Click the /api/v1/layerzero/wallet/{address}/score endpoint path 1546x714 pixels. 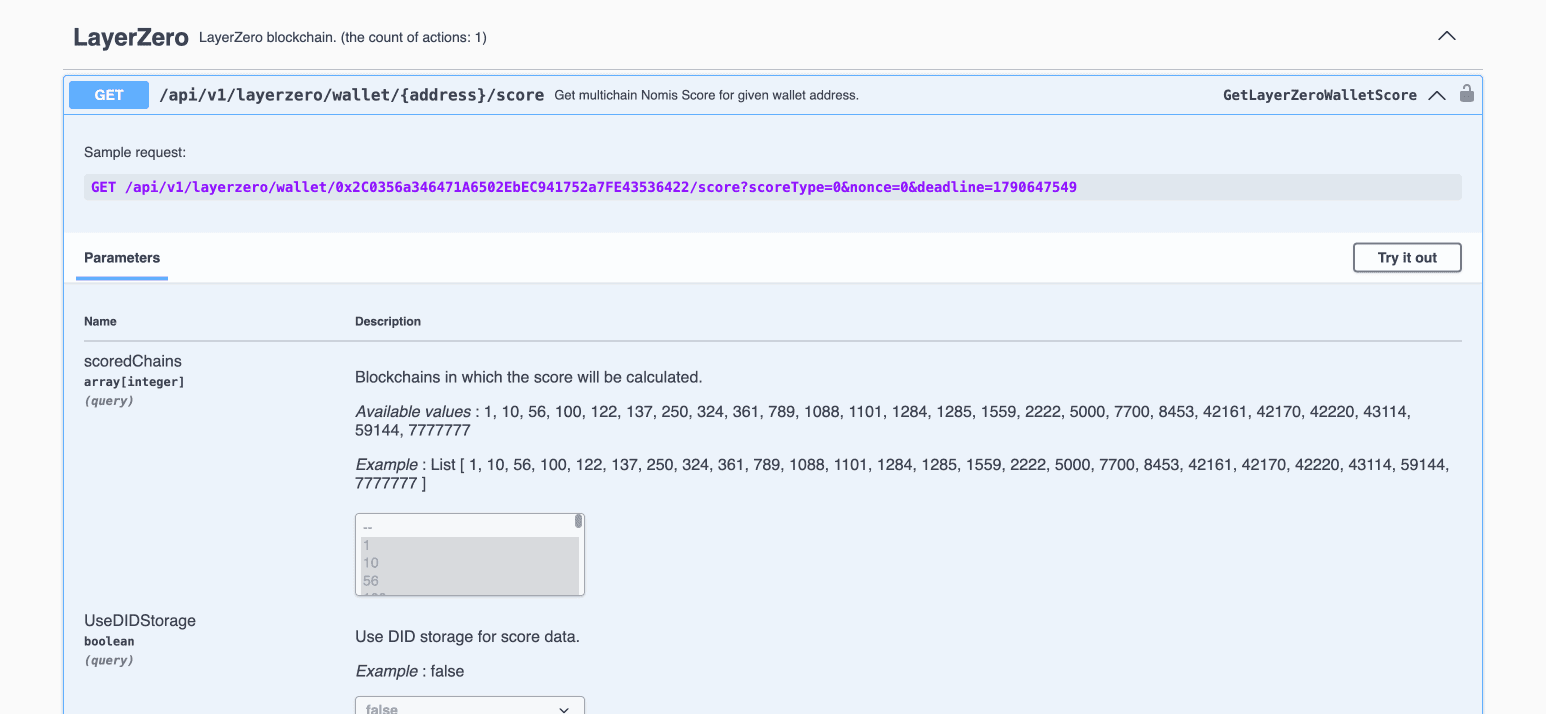click(352, 94)
